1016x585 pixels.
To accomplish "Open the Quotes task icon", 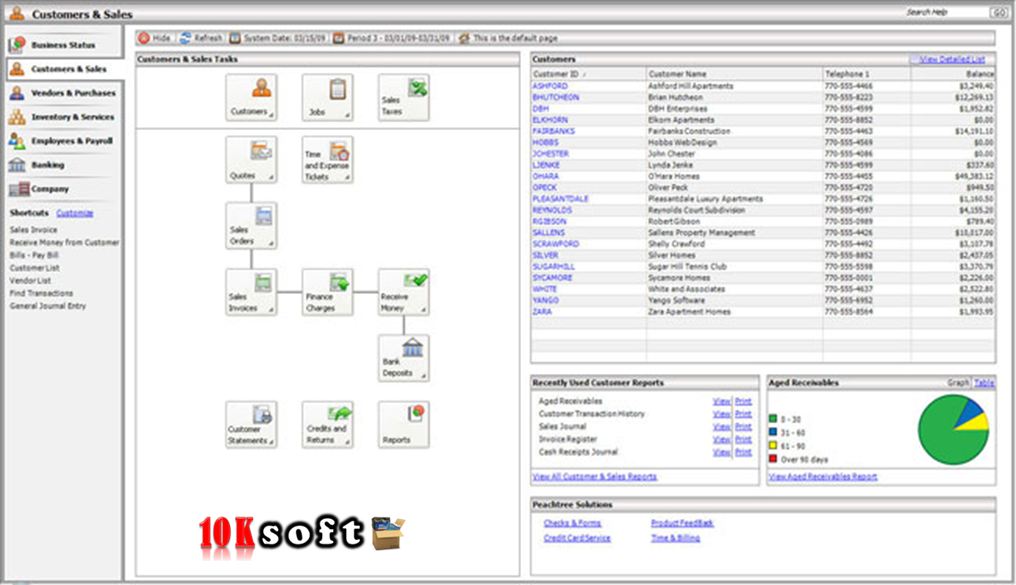I will tap(251, 160).
